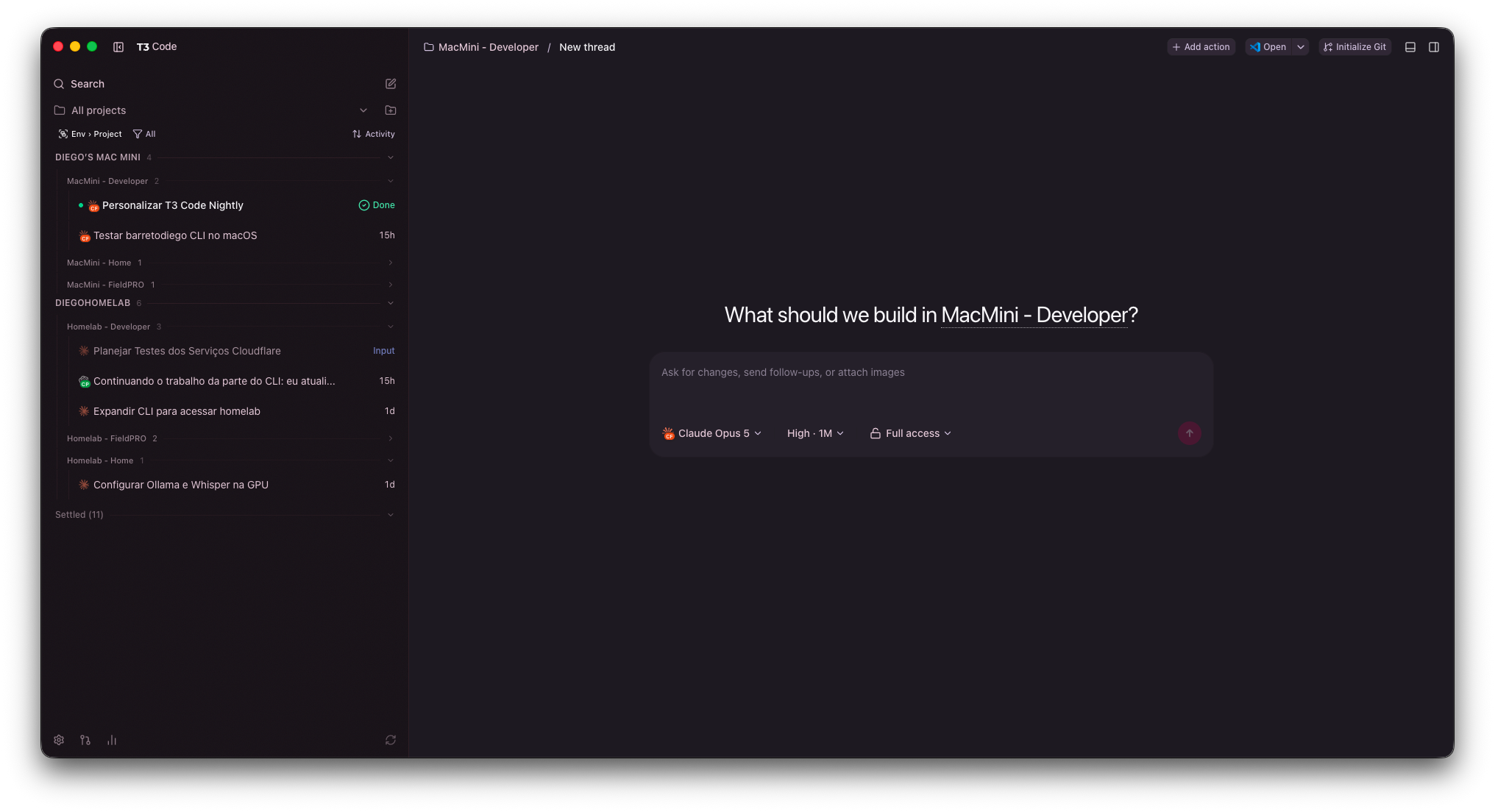This screenshot has height=812, width=1495.
Task: Add a new project folder icon
Action: pos(391,110)
